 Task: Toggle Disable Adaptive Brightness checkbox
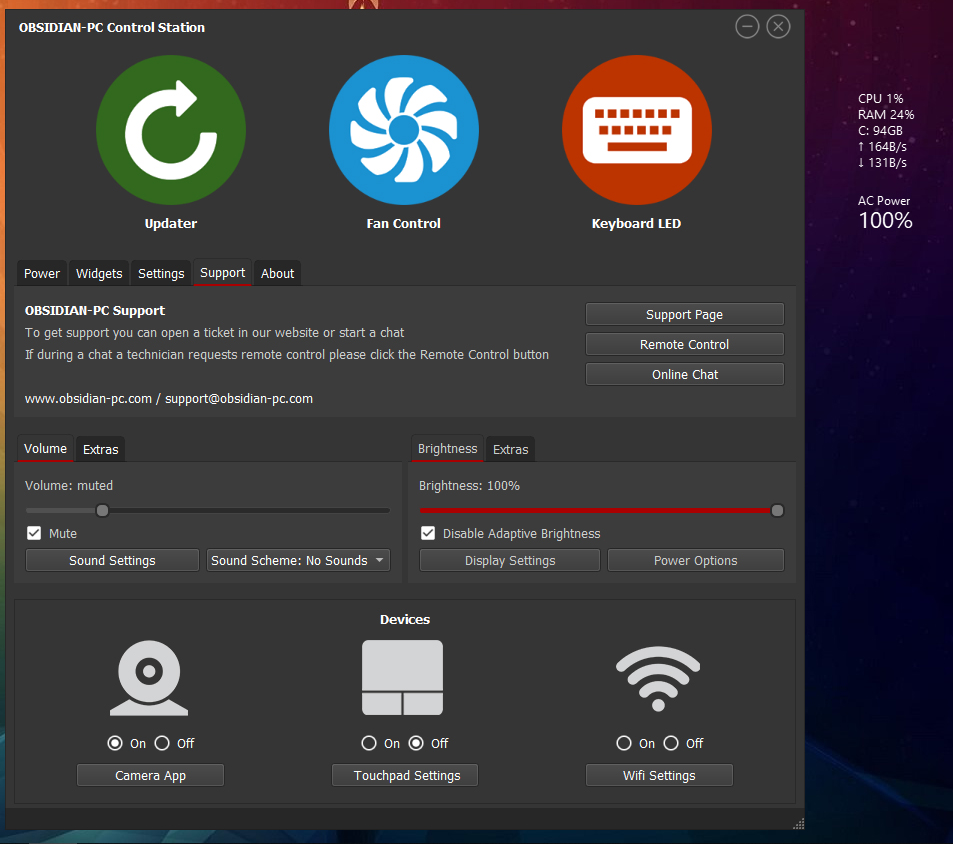[x=428, y=534]
